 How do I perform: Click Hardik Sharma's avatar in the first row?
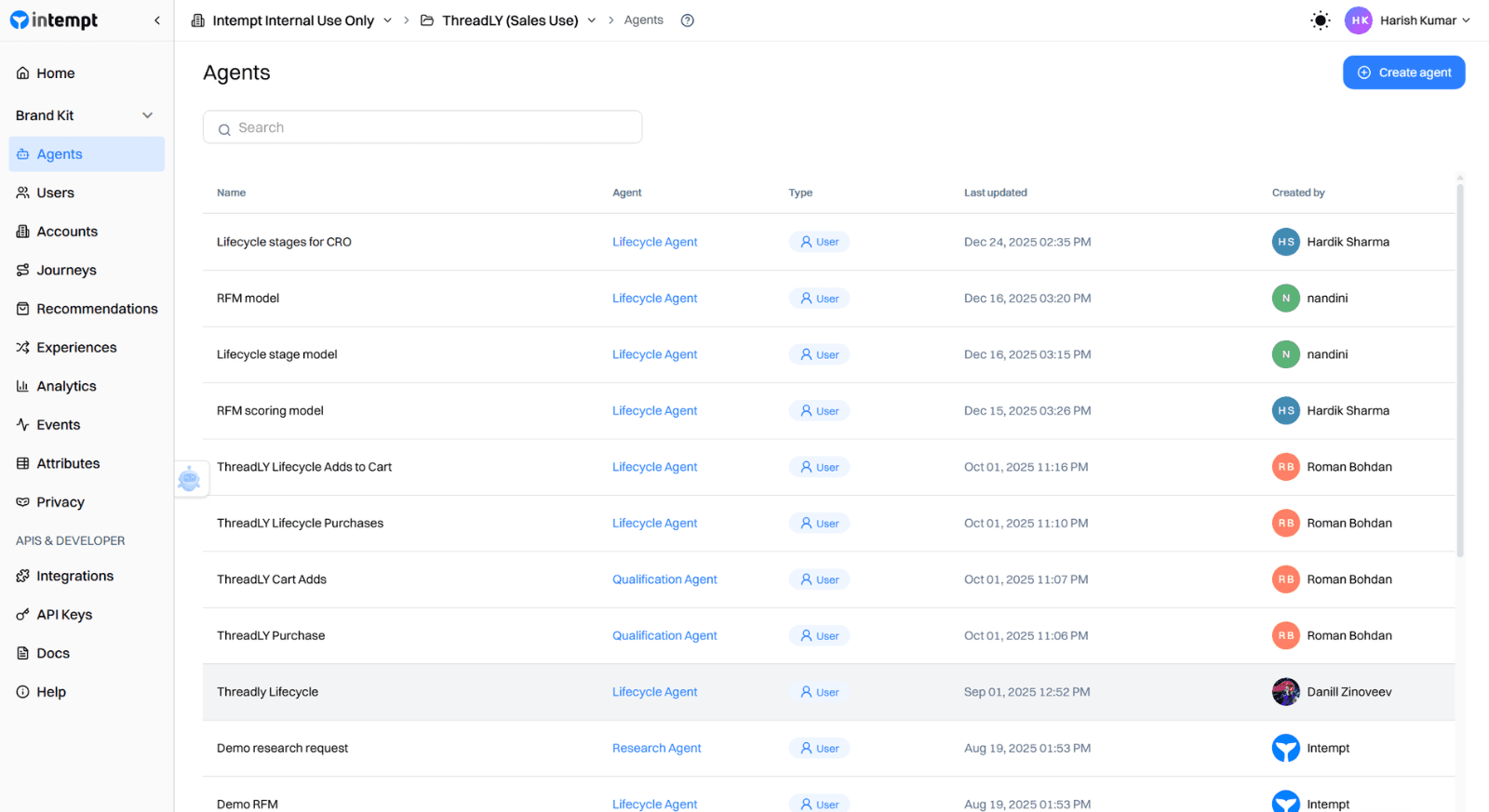[x=1285, y=242]
